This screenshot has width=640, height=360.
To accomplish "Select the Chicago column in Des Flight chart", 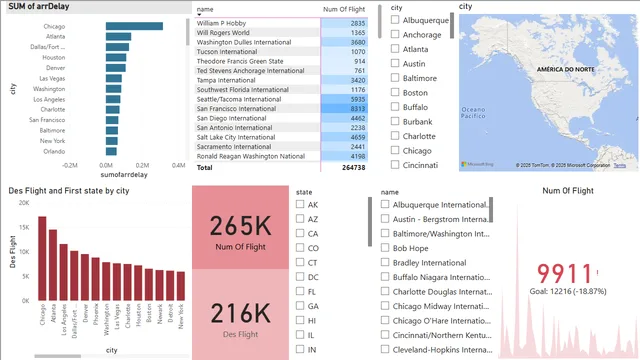I will coord(42,258).
